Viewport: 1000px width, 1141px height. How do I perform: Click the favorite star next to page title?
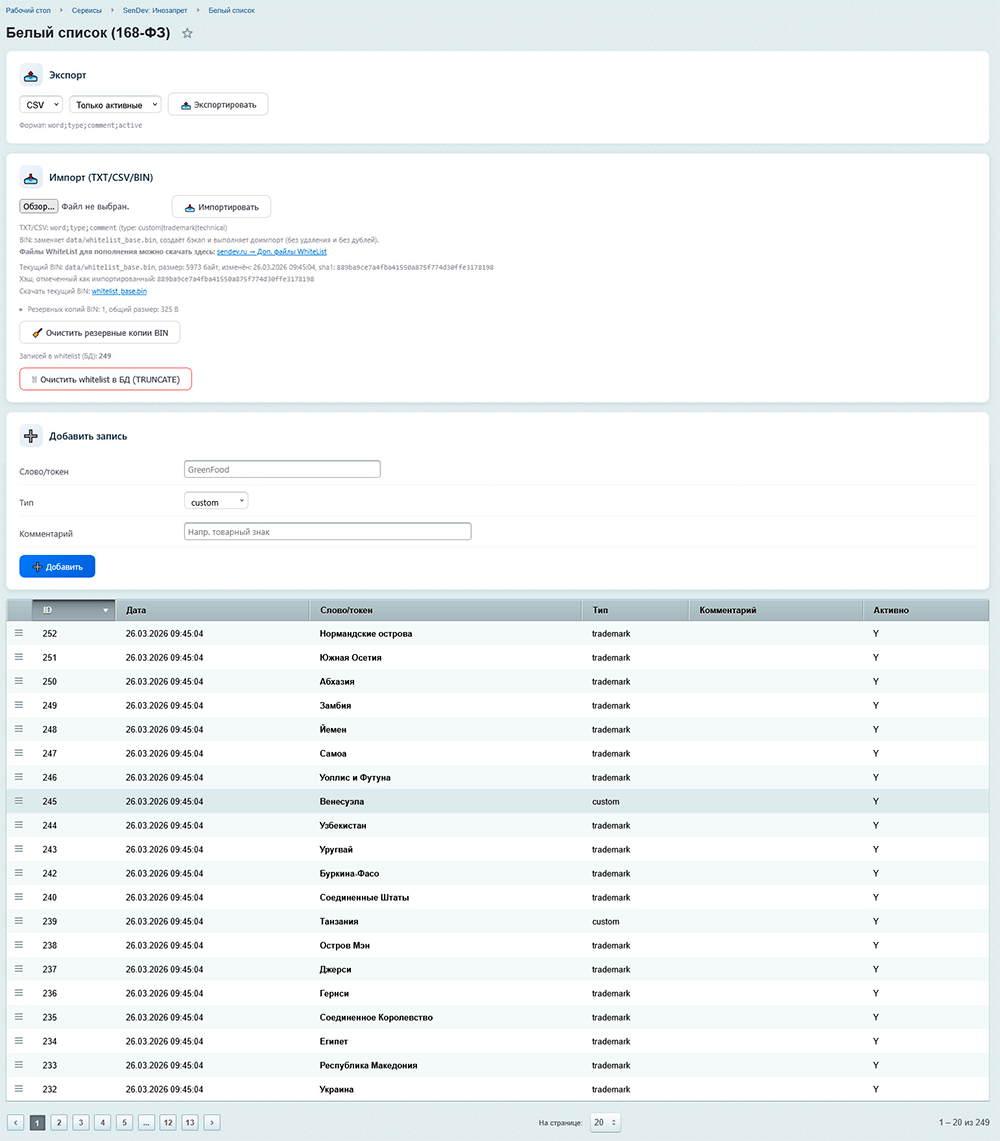(187, 33)
